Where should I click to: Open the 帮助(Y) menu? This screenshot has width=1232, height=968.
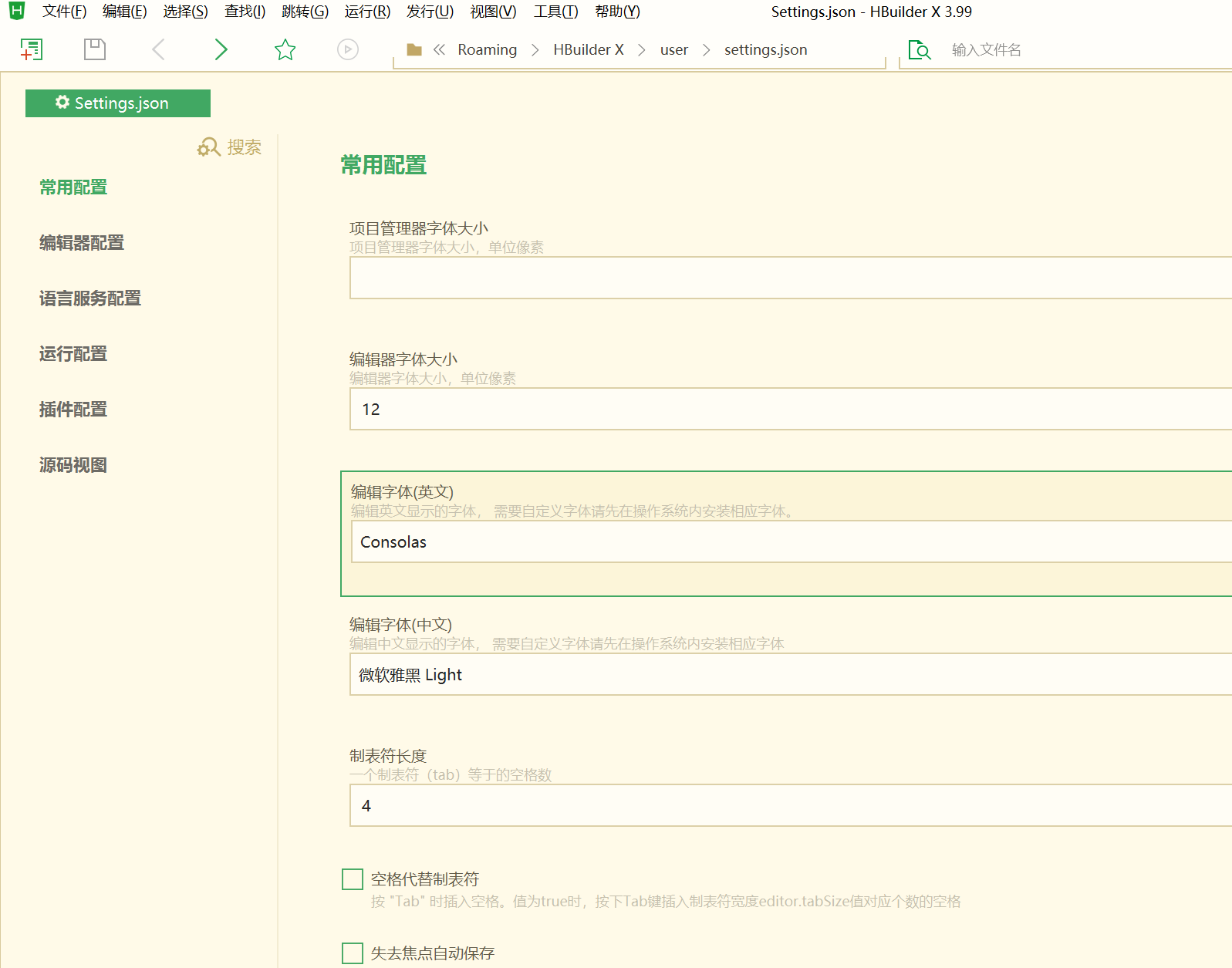pos(617,12)
